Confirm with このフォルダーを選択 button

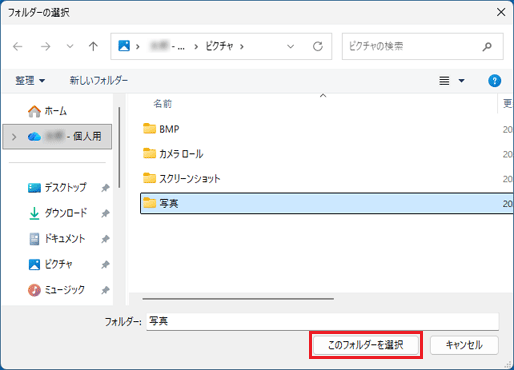[366, 345]
